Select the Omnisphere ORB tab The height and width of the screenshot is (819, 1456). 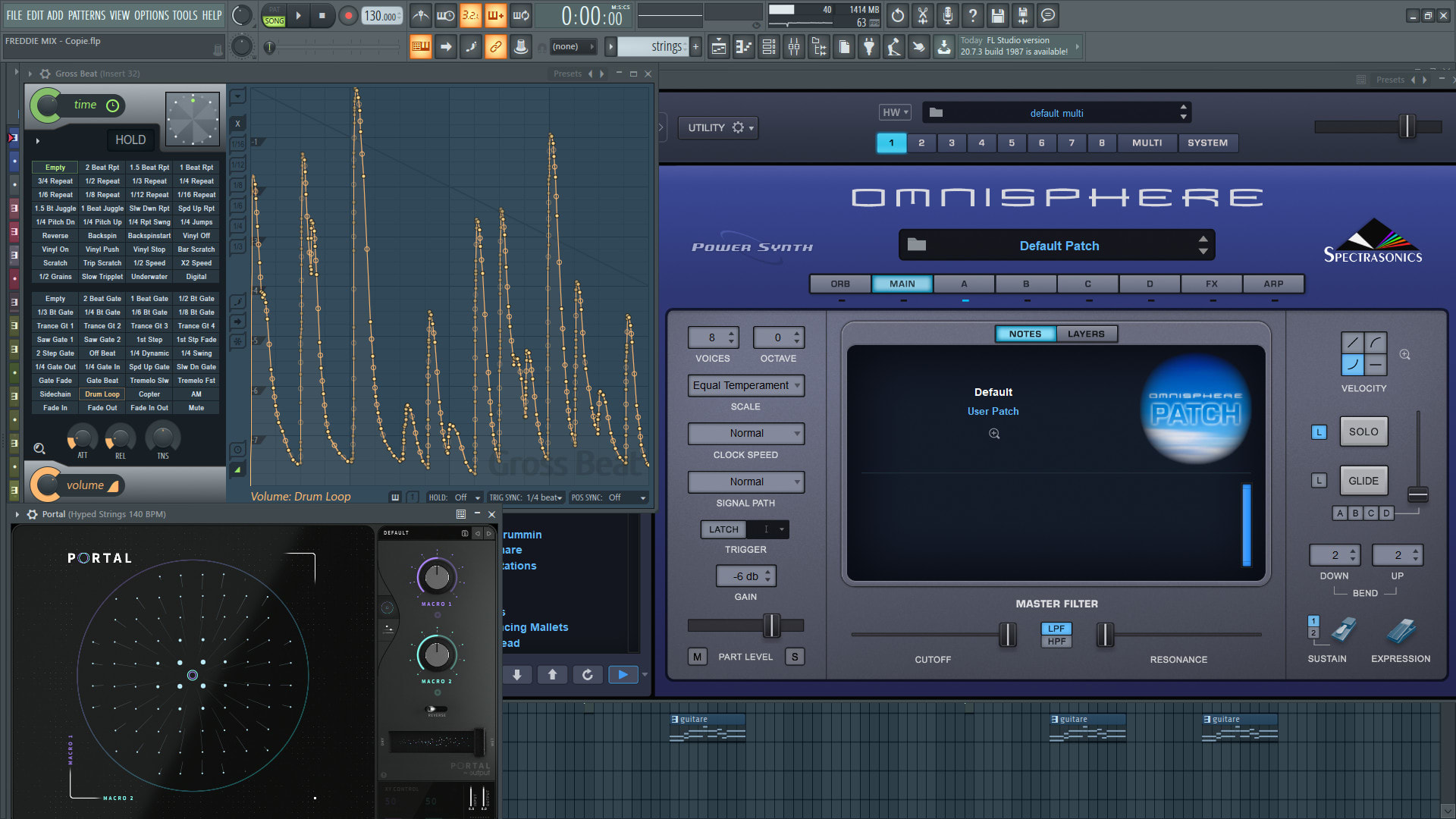click(839, 283)
